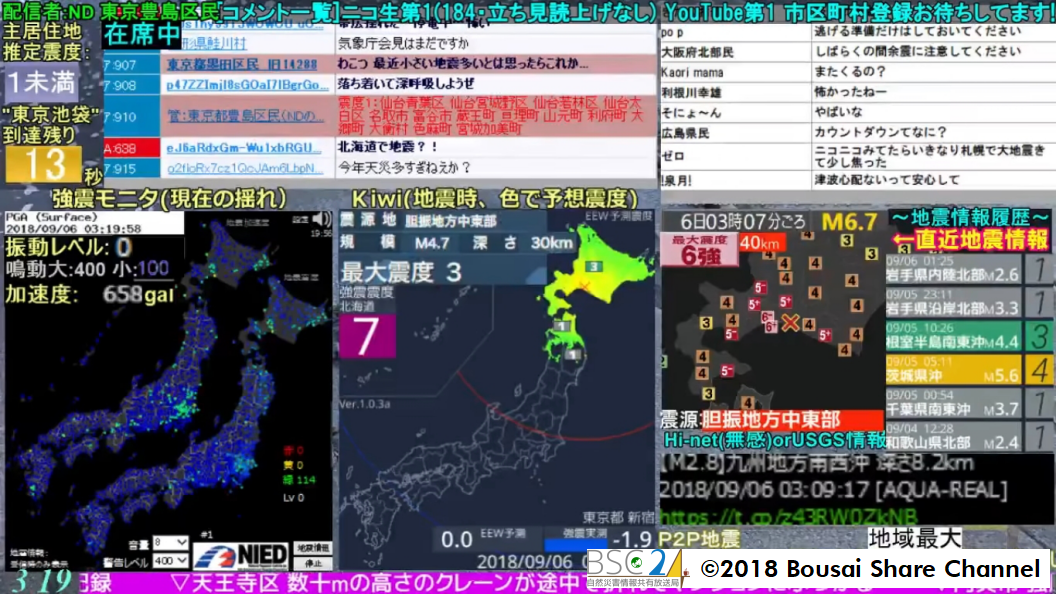Click the BSC24 channel logo
This screenshot has width=1057, height=594.
click(x=634, y=568)
